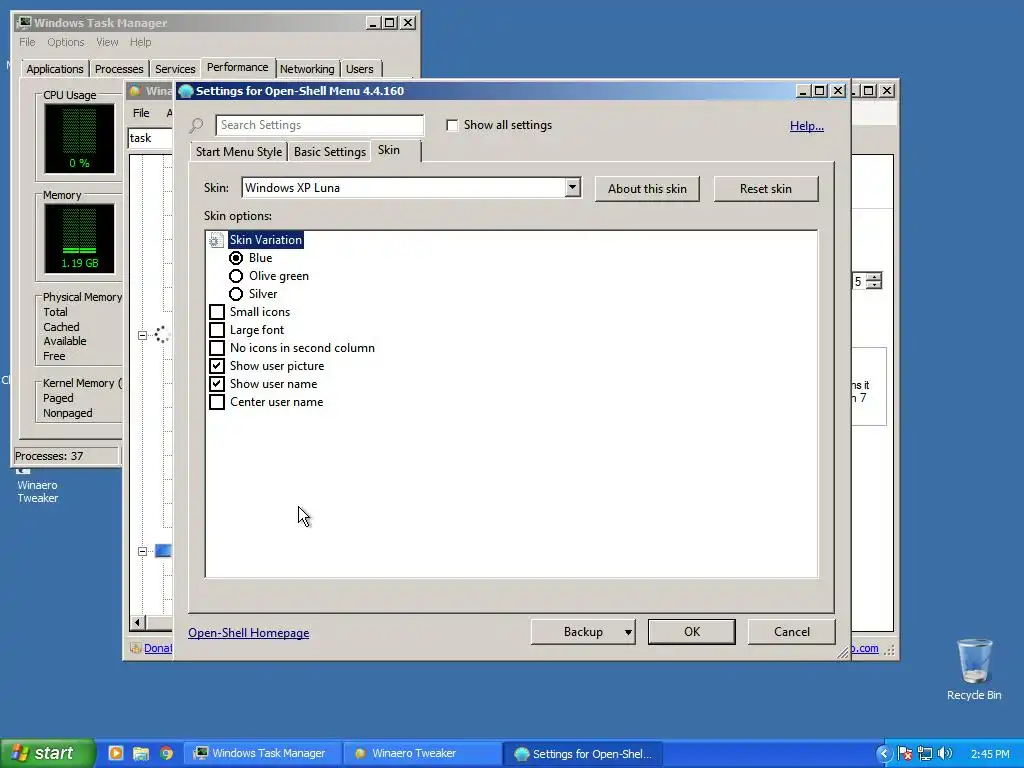
Task: Select the Blue skin variation
Action: [x=236, y=258]
